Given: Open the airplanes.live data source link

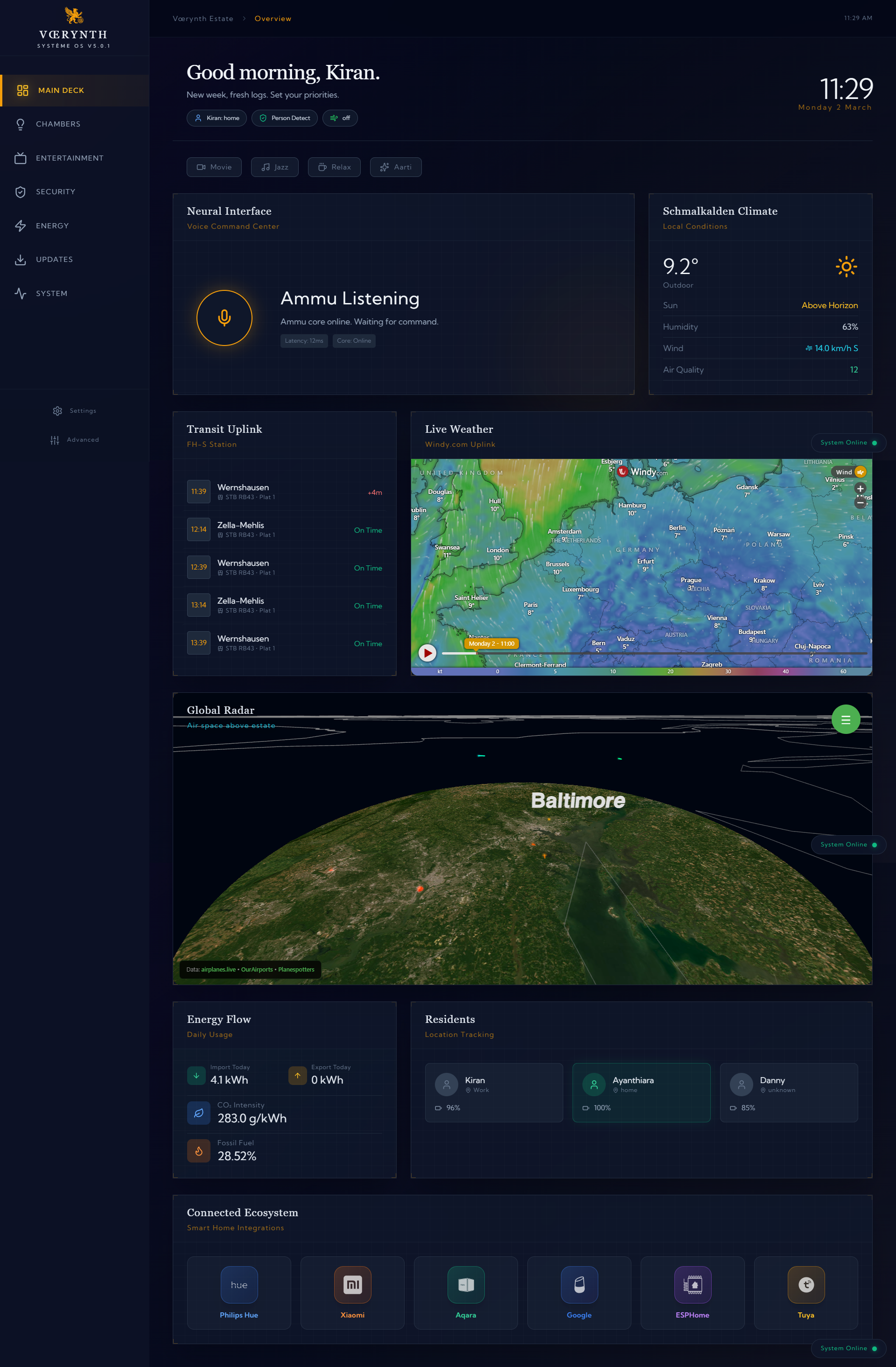Looking at the screenshot, I should pyautogui.click(x=219, y=970).
